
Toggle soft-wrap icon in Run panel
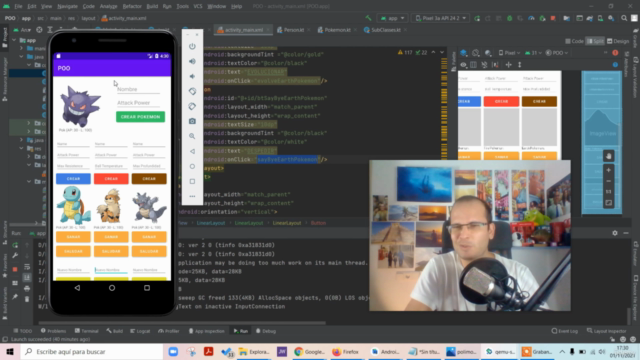click(27, 267)
